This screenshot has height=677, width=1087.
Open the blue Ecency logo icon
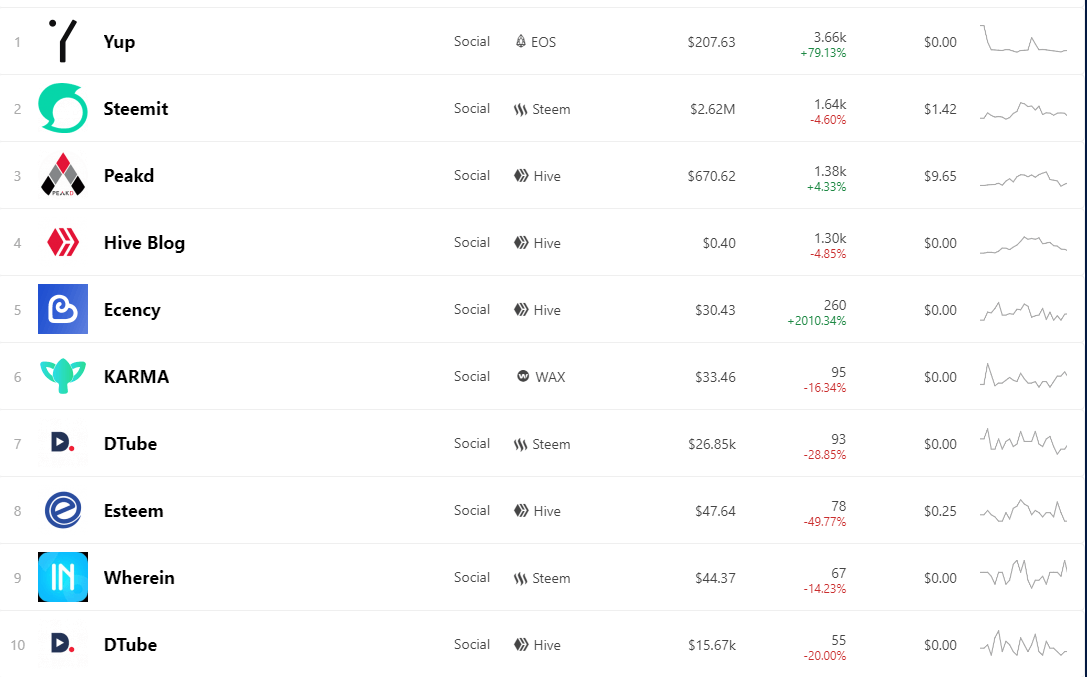click(62, 309)
